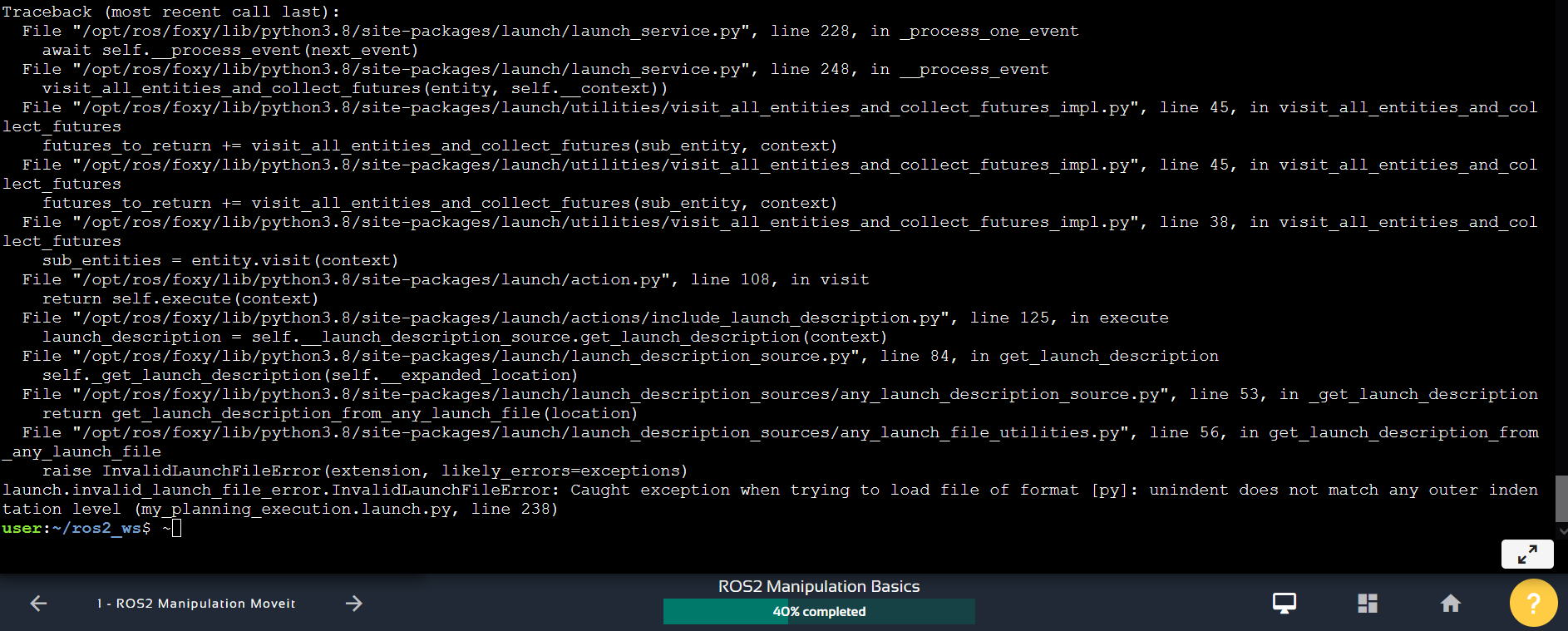The width and height of the screenshot is (1568, 631).
Task: Focus the terminal at the command prompt cursor
Action: 176,528
